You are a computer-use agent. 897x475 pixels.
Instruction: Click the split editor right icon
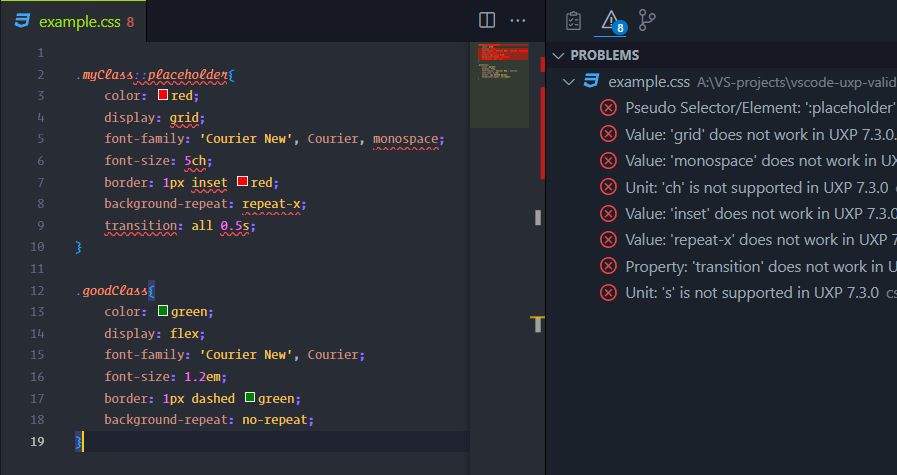(x=487, y=20)
